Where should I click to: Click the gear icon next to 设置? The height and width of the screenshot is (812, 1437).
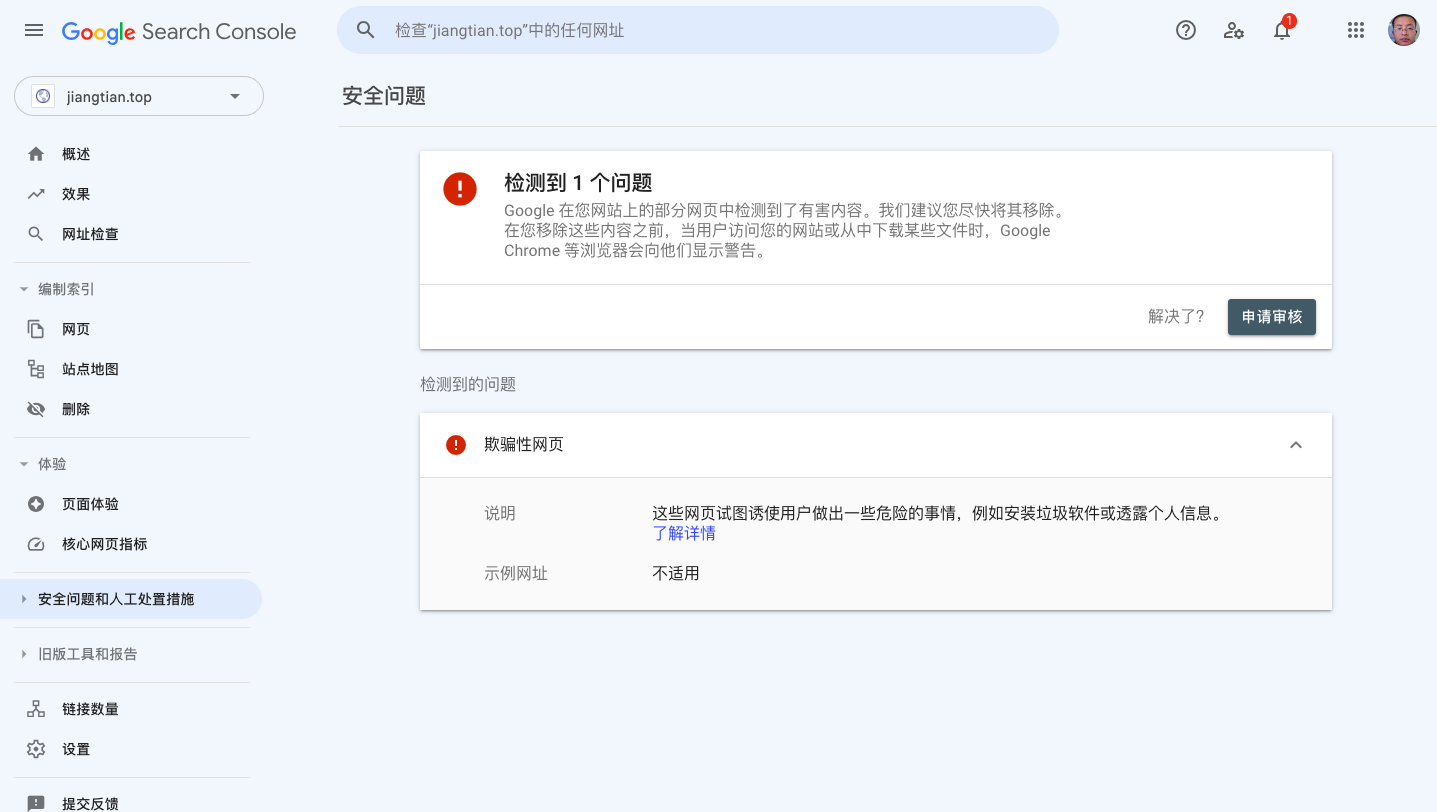point(36,749)
